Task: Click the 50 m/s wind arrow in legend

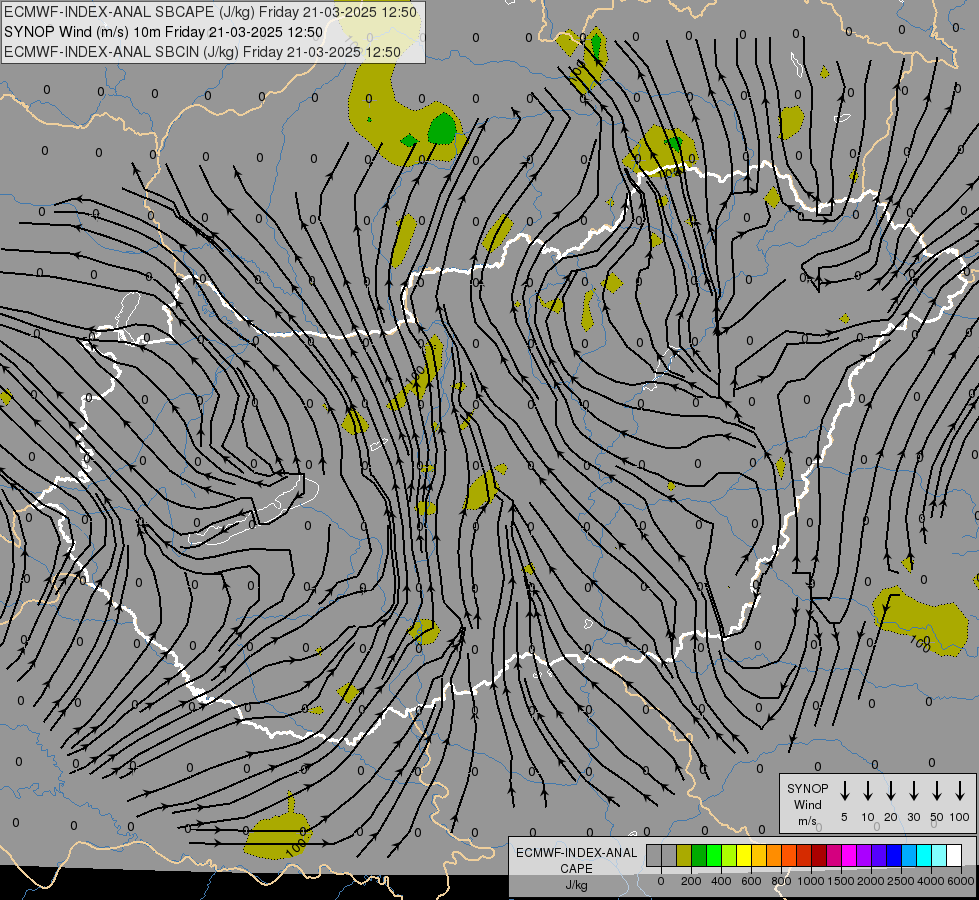Action: [937, 790]
